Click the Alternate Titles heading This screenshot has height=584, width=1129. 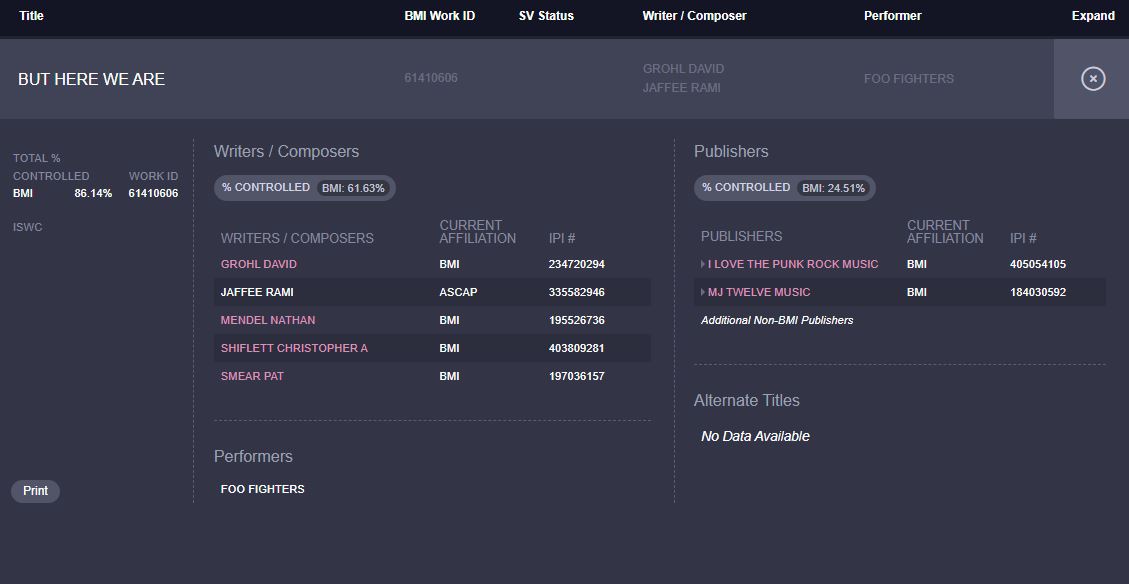point(747,400)
